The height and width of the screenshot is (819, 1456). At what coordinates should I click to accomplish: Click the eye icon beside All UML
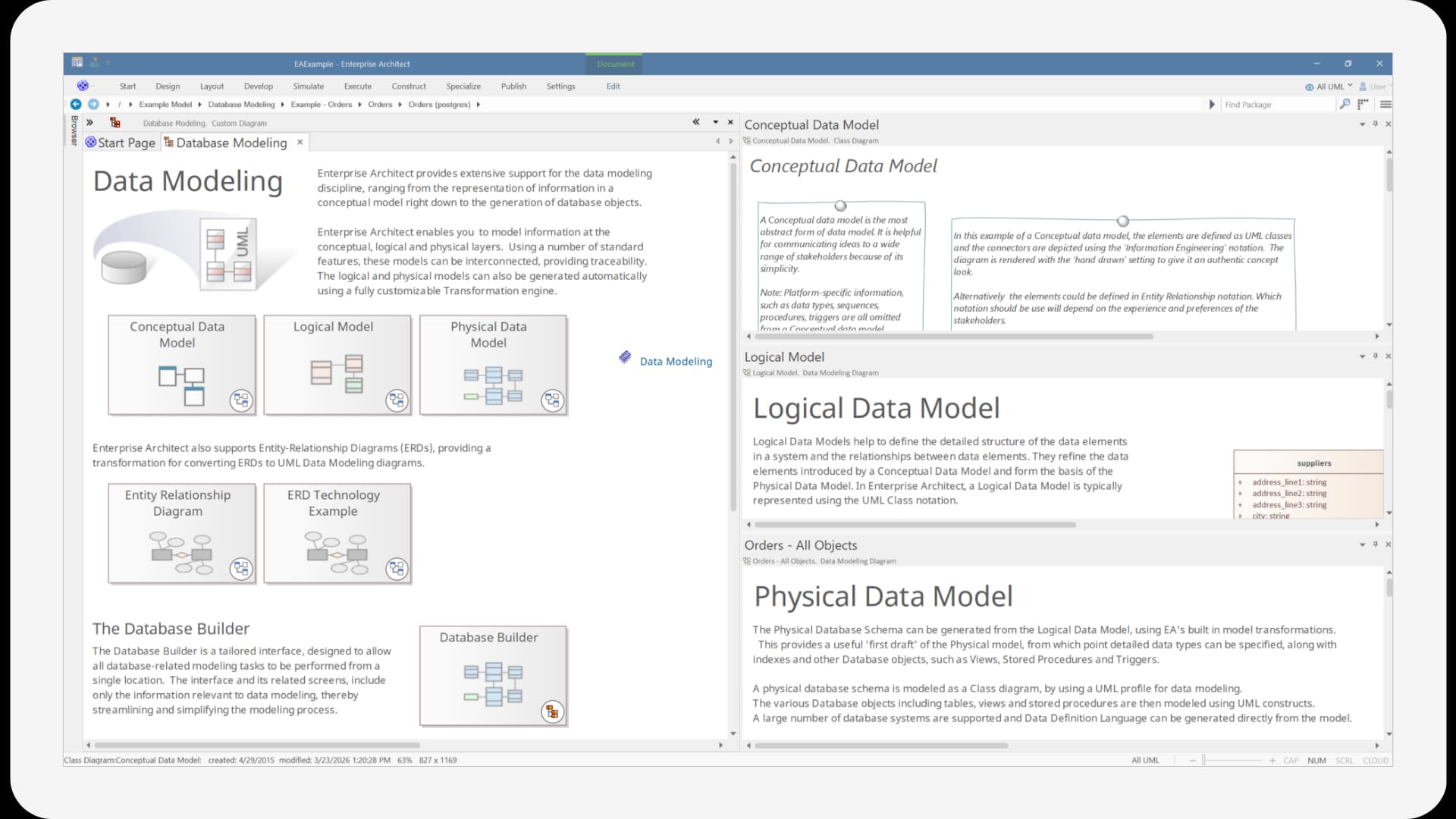(1309, 87)
